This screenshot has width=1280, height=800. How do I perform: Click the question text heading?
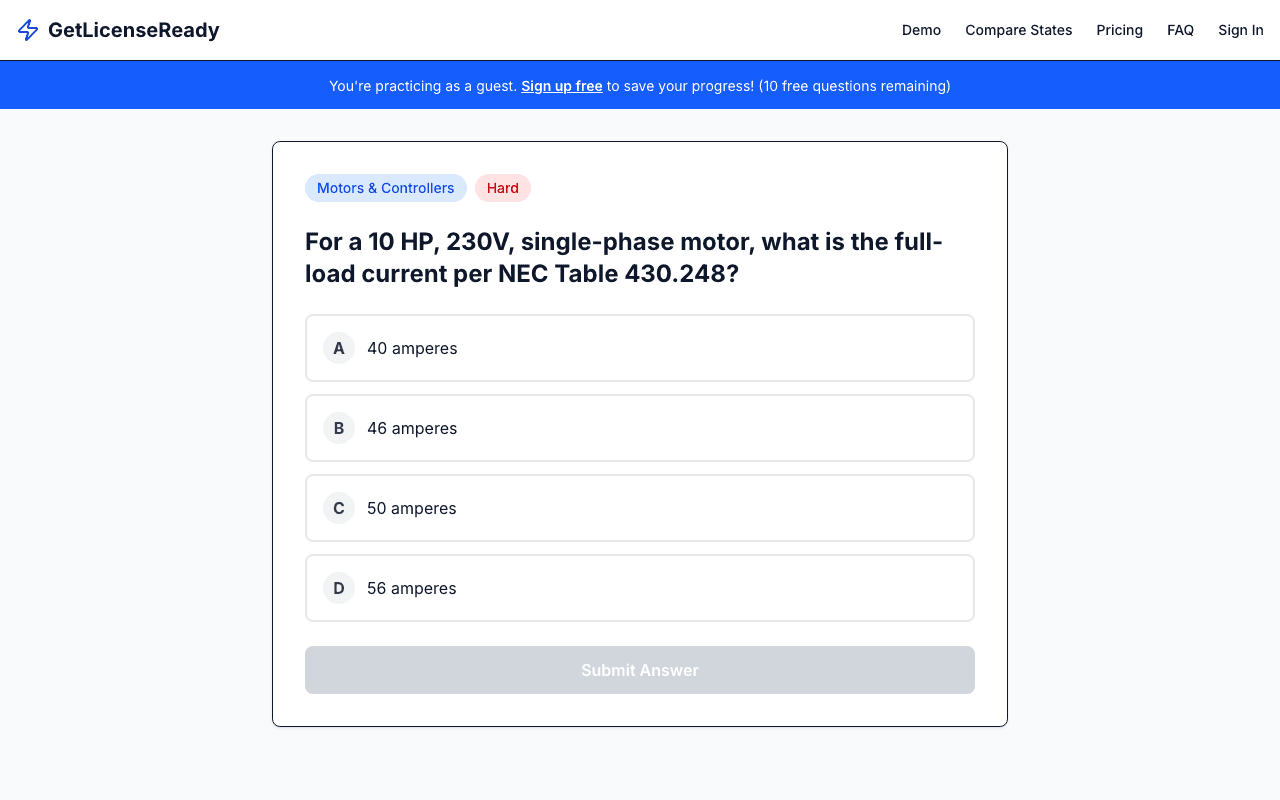pyautogui.click(x=623, y=257)
